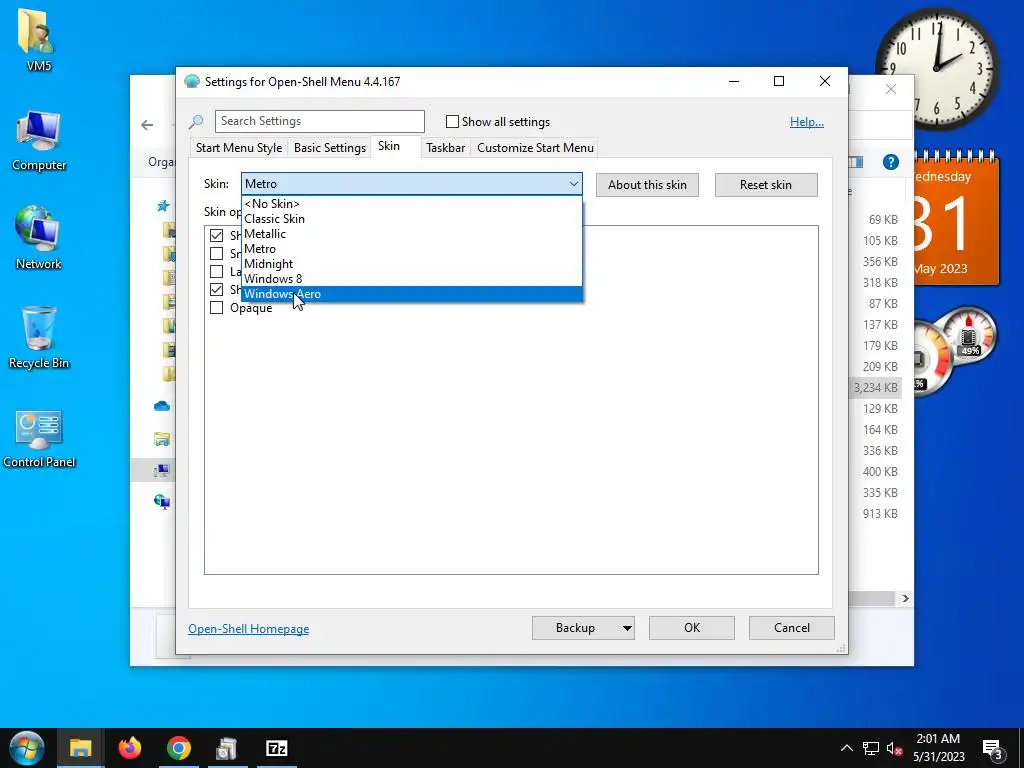Select the selected computer icon in Explorer sidebar
The image size is (1024, 768).
pos(162,470)
